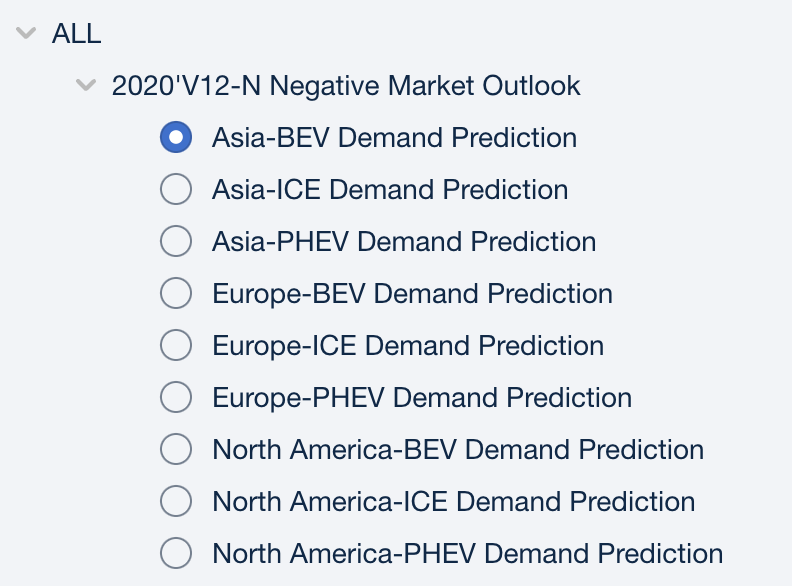Click the North America-ICE Demand Prediction label

pyautogui.click(x=454, y=502)
